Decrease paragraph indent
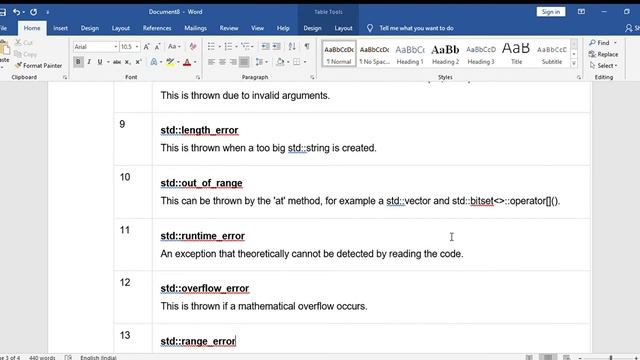The height and width of the screenshot is (360, 640). 265,47
